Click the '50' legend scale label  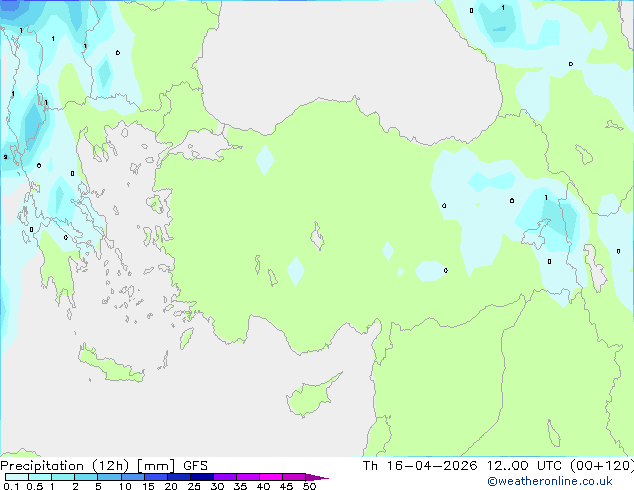click(309, 486)
